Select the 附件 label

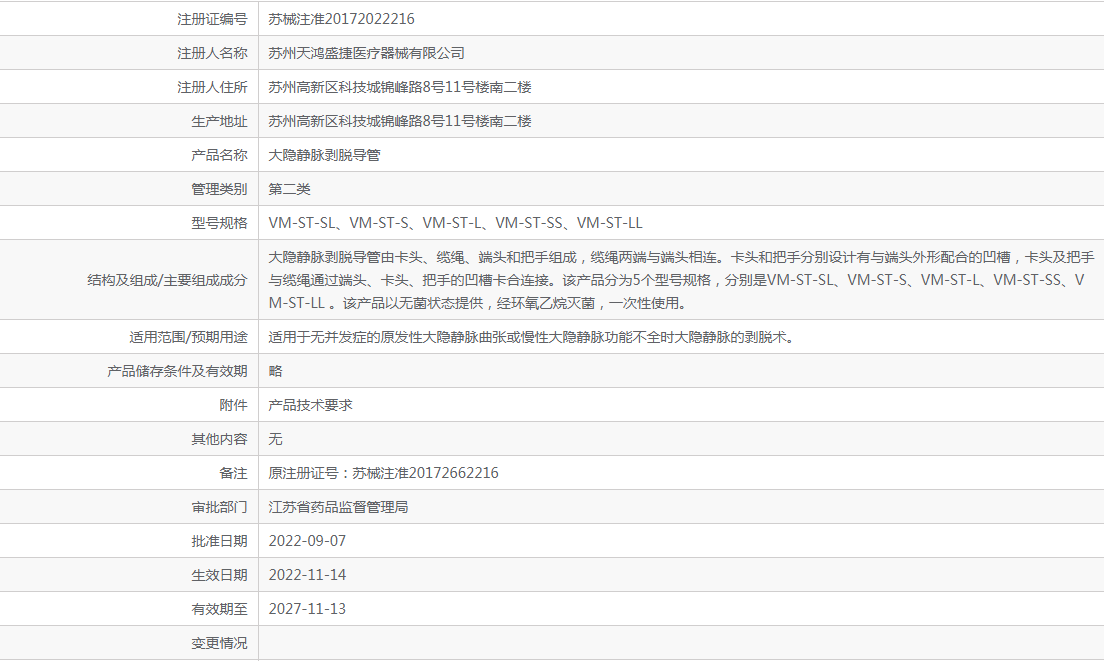point(233,405)
